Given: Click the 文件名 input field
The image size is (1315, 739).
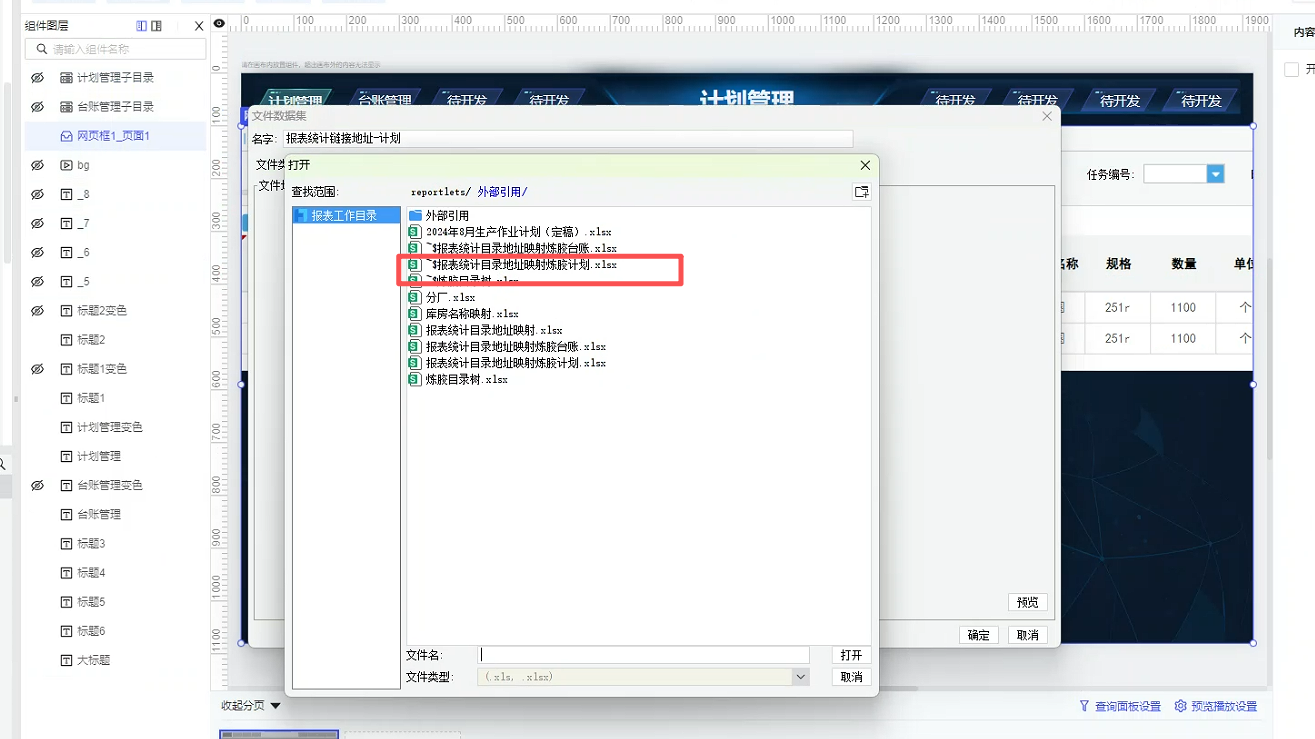Looking at the screenshot, I should pos(644,655).
